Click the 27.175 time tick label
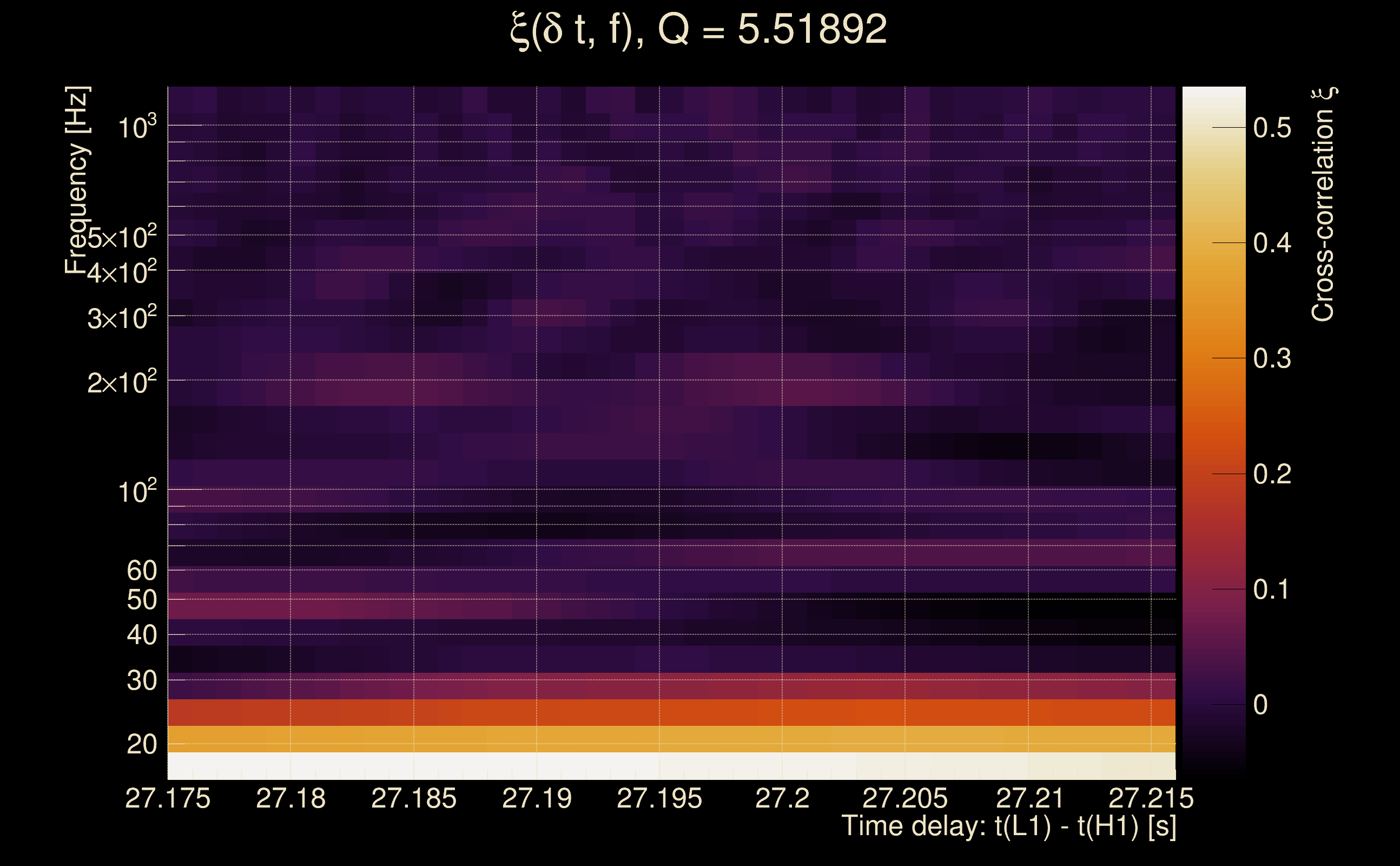This screenshot has height=866, width=1400. (168, 798)
